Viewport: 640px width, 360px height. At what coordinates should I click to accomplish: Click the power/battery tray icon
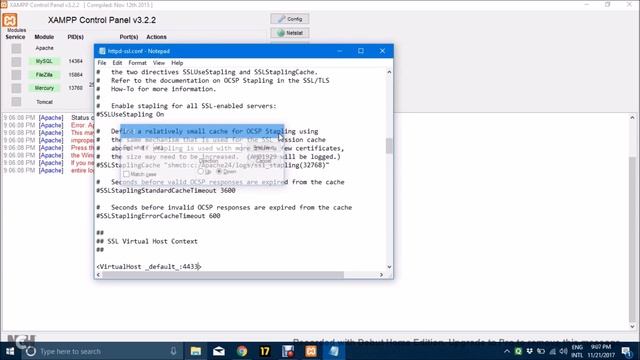point(541,351)
